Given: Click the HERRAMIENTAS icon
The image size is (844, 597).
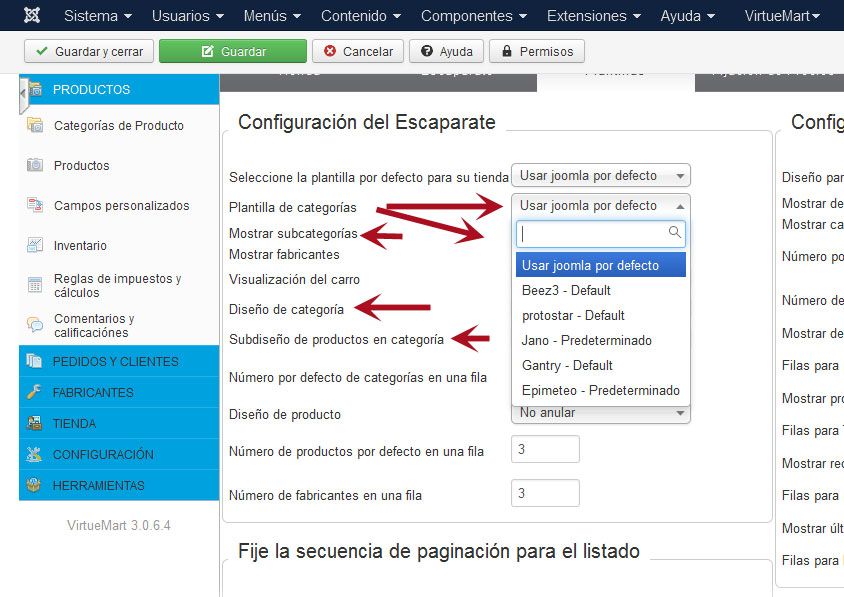Looking at the screenshot, I should click(x=34, y=485).
